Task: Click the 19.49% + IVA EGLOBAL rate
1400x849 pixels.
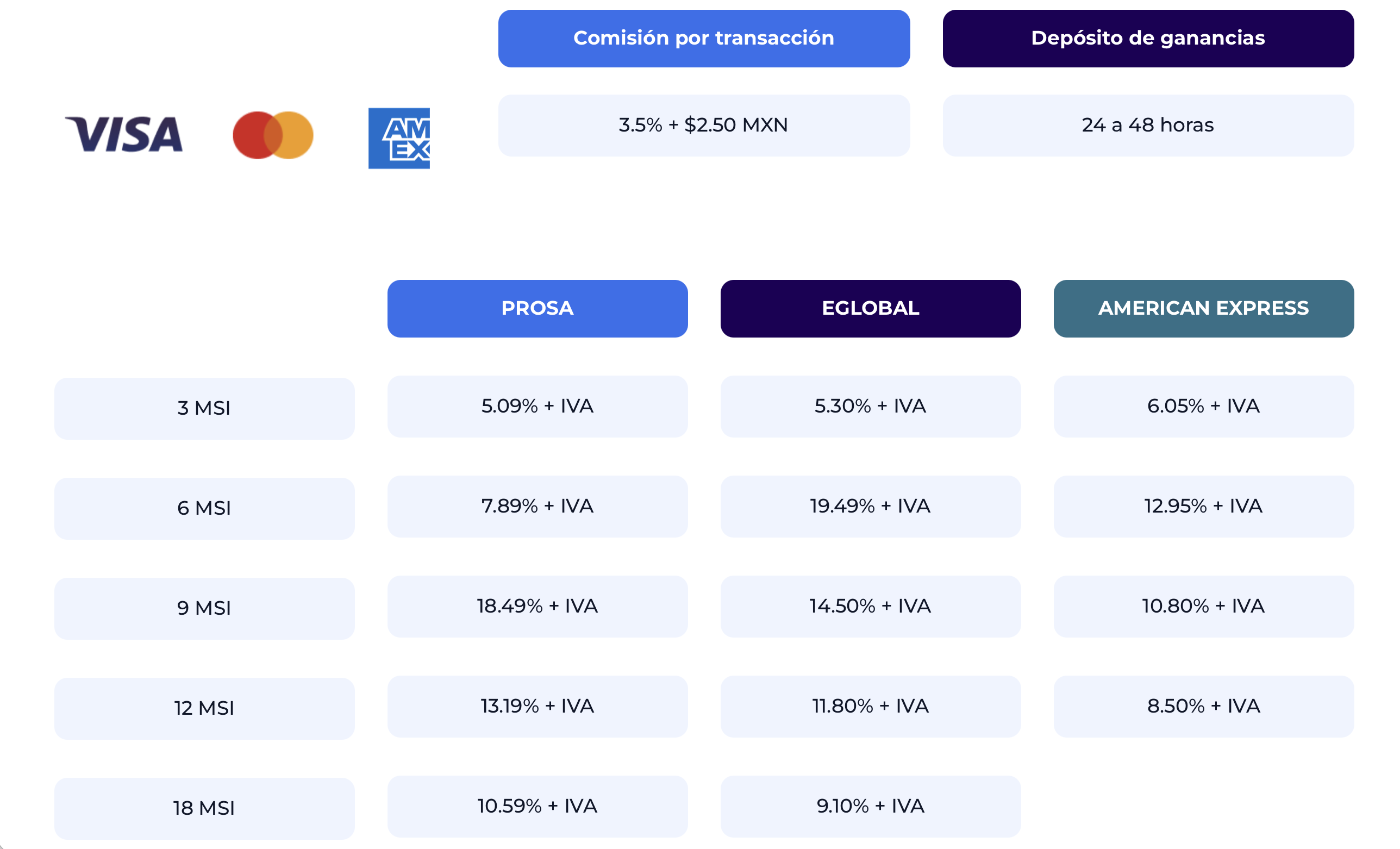Action: click(870, 506)
